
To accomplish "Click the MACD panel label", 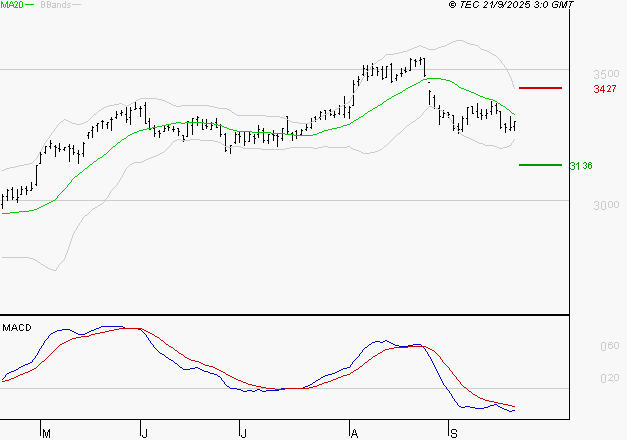I will tap(17, 328).
